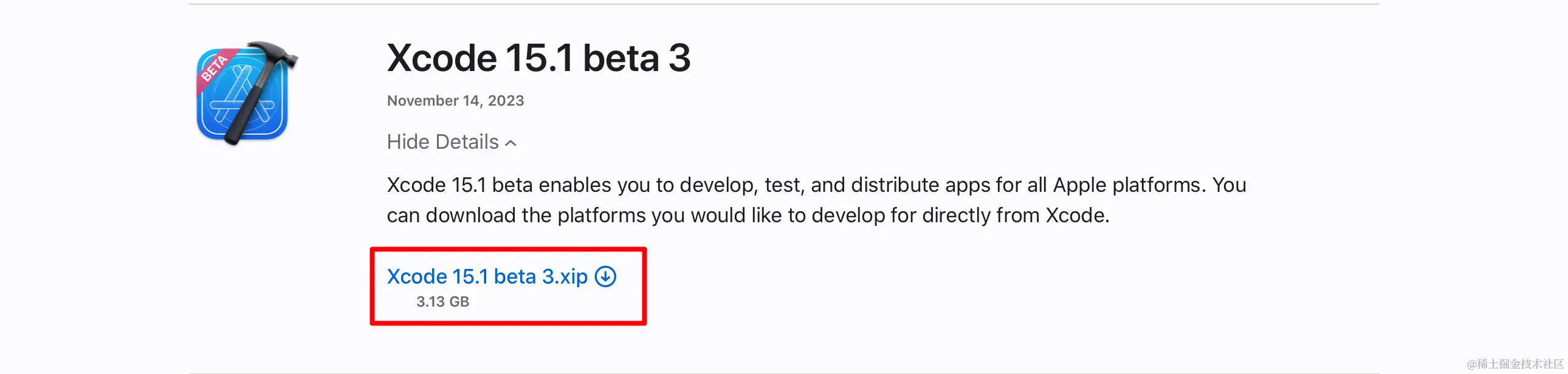Click the pink BETA ribbon on the icon

pyautogui.click(x=215, y=67)
